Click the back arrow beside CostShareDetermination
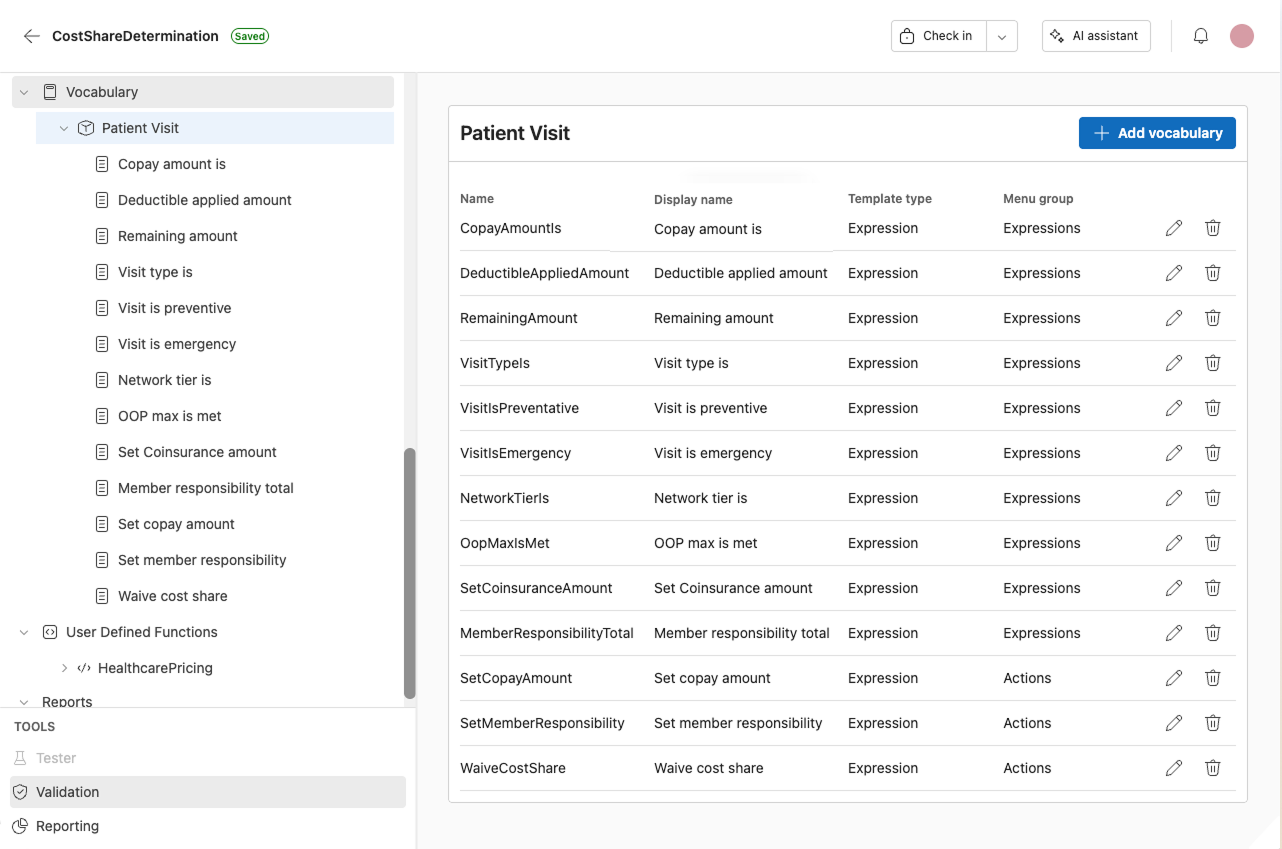 click(x=32, y=36)
